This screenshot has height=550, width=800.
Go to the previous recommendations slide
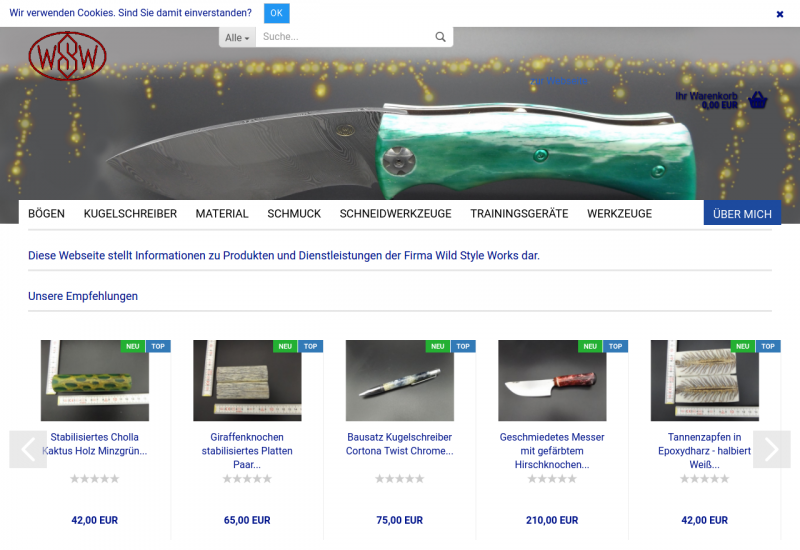click(x=27, y=449)
